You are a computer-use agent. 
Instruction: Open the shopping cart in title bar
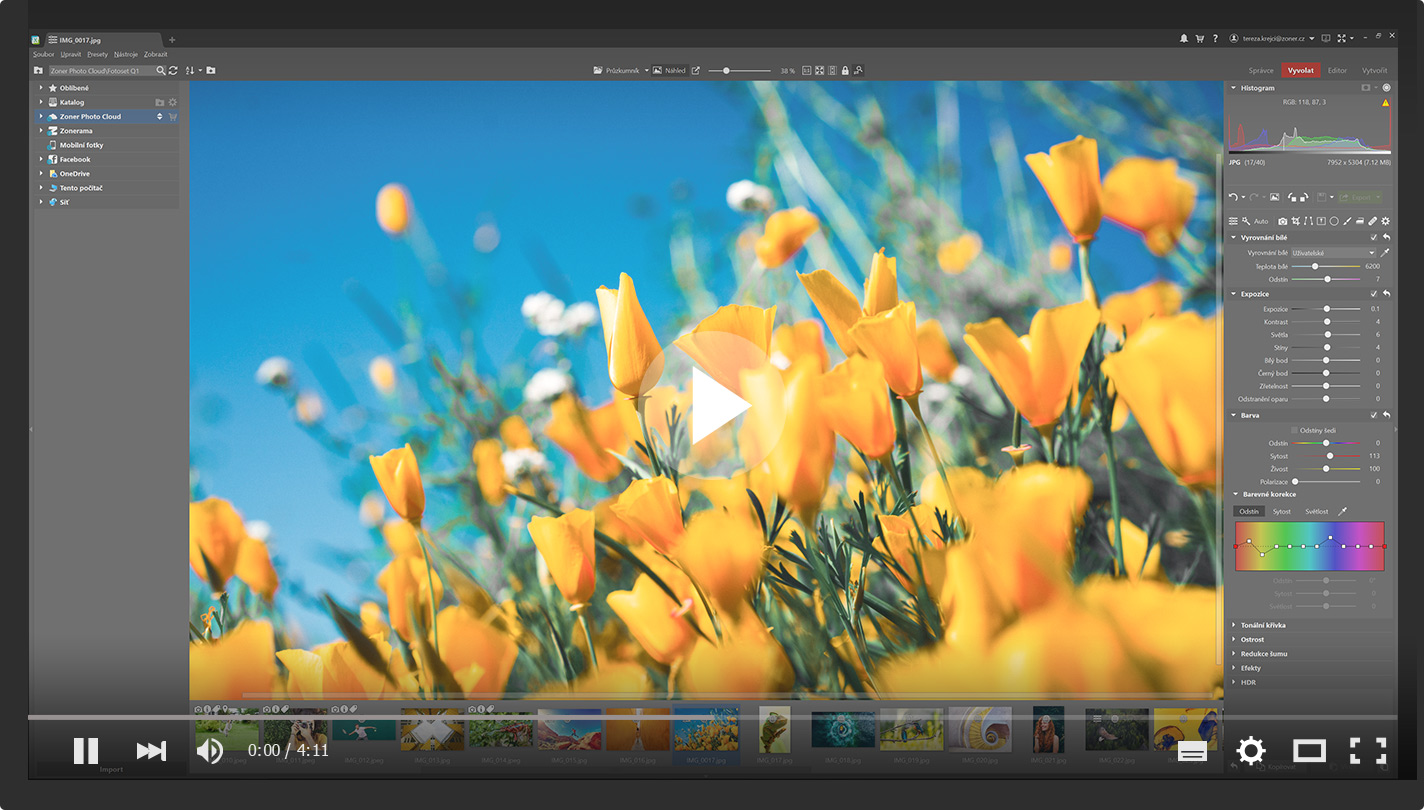1199,39
